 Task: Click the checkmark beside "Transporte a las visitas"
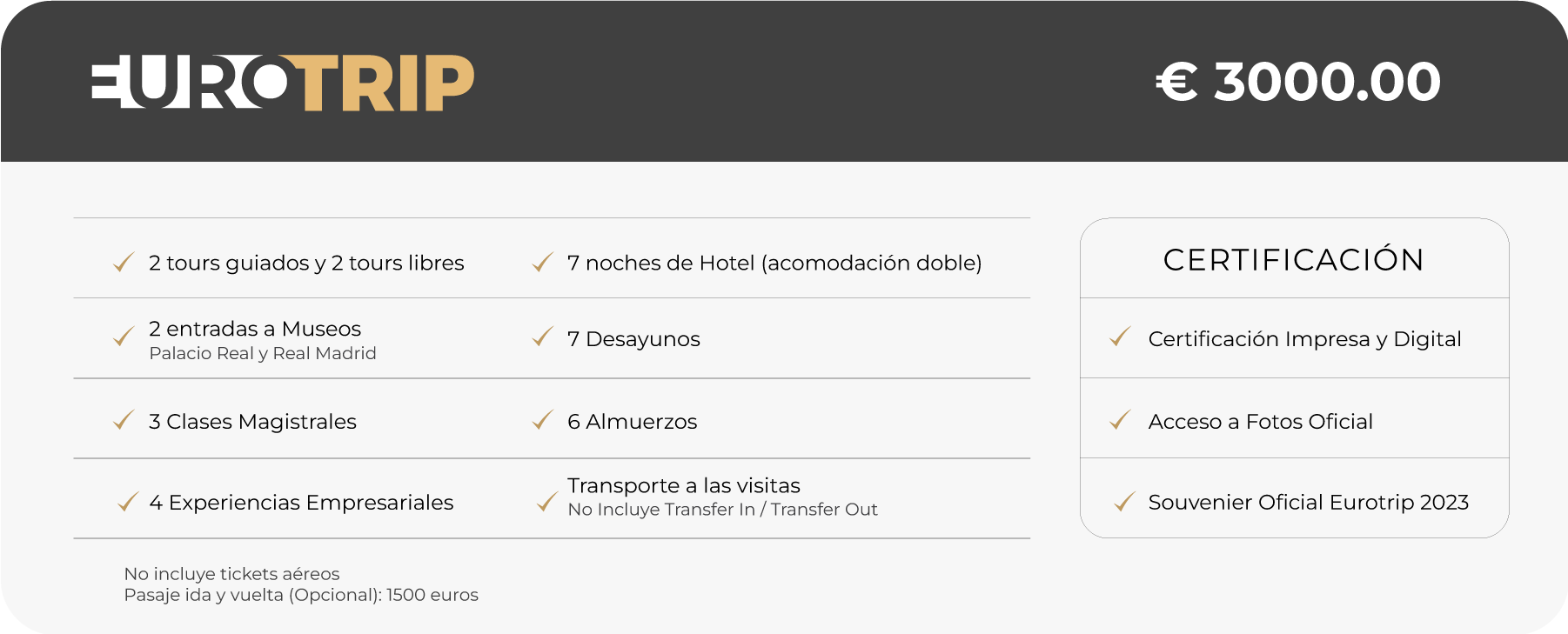(x=547, y=502)
